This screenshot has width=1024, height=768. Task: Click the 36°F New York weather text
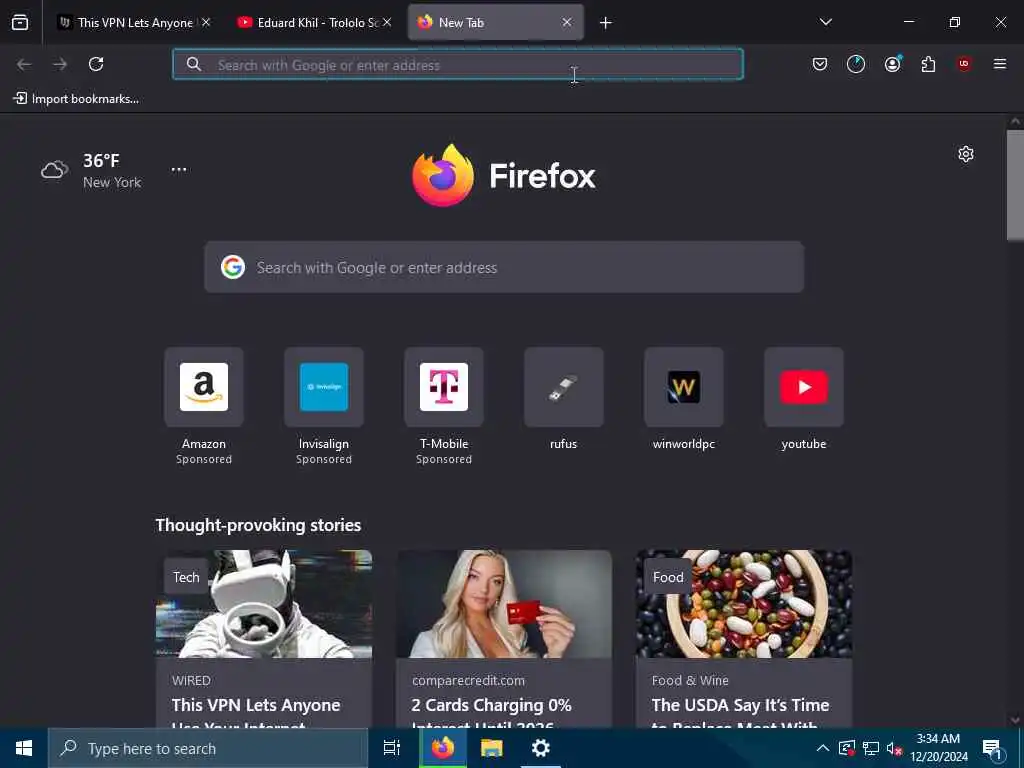[112, 170]
